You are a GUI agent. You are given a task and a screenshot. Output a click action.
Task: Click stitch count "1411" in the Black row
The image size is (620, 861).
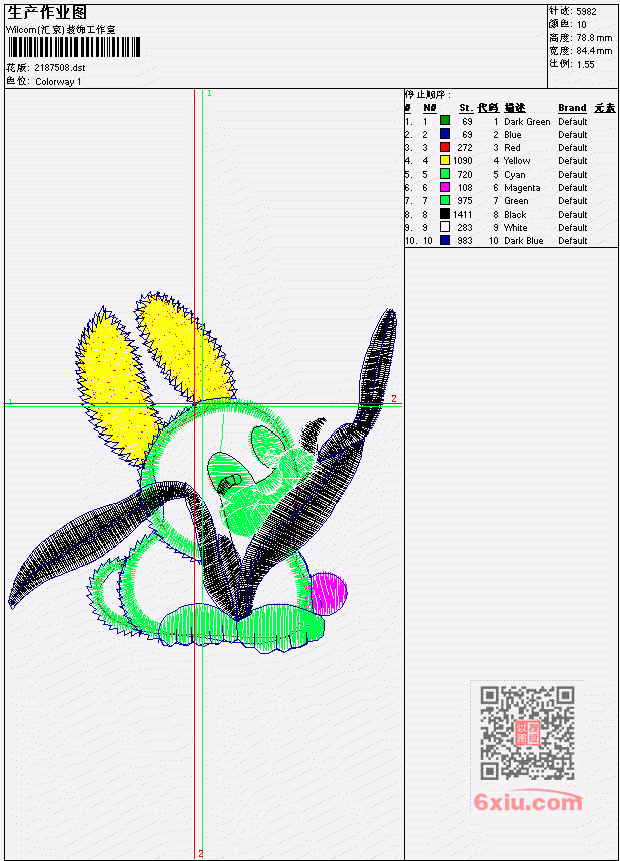[462, 215]
